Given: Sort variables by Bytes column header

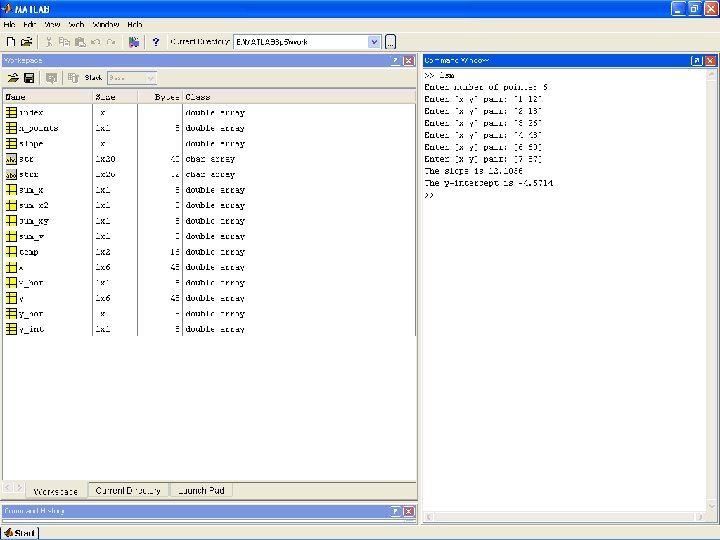Looking at the screenshot, I should [x=160, y=97].
